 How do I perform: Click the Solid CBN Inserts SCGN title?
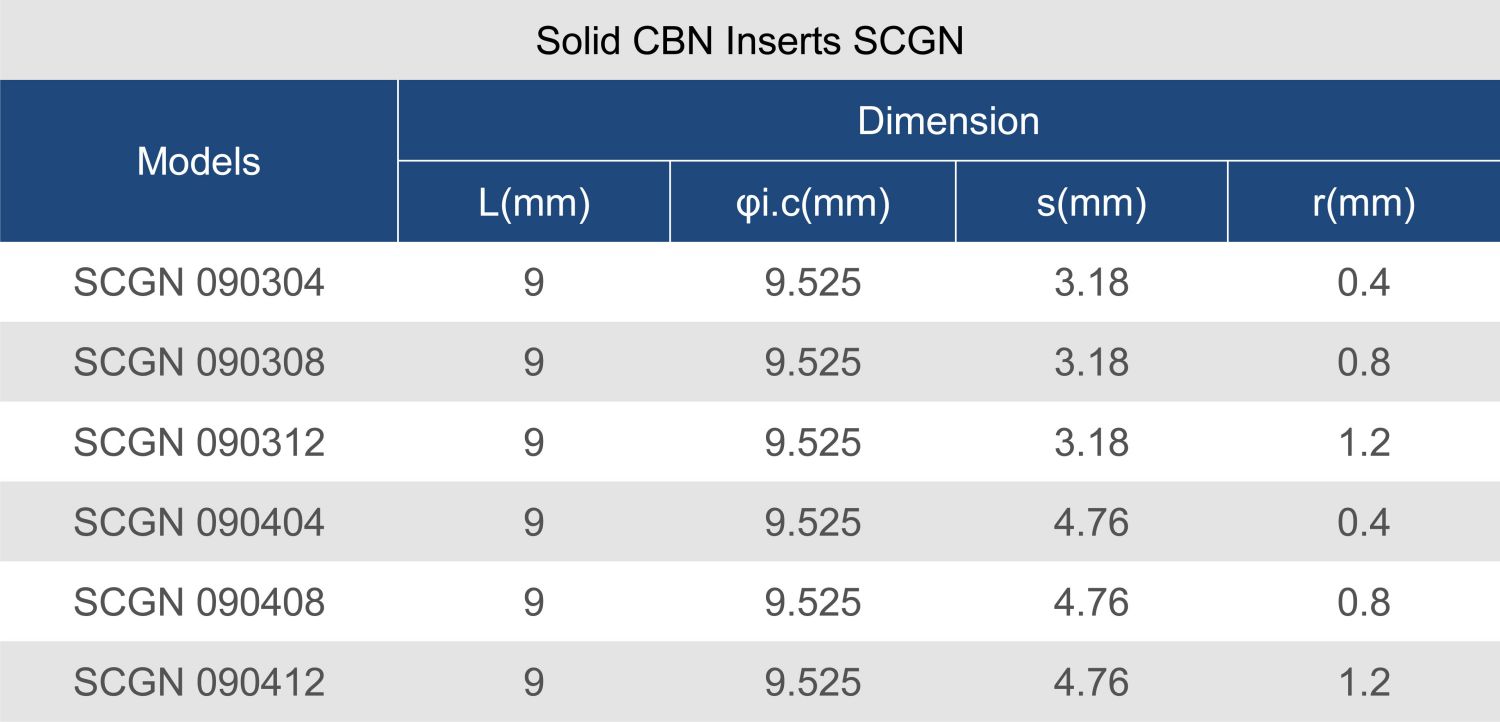(x=749, y=41)
